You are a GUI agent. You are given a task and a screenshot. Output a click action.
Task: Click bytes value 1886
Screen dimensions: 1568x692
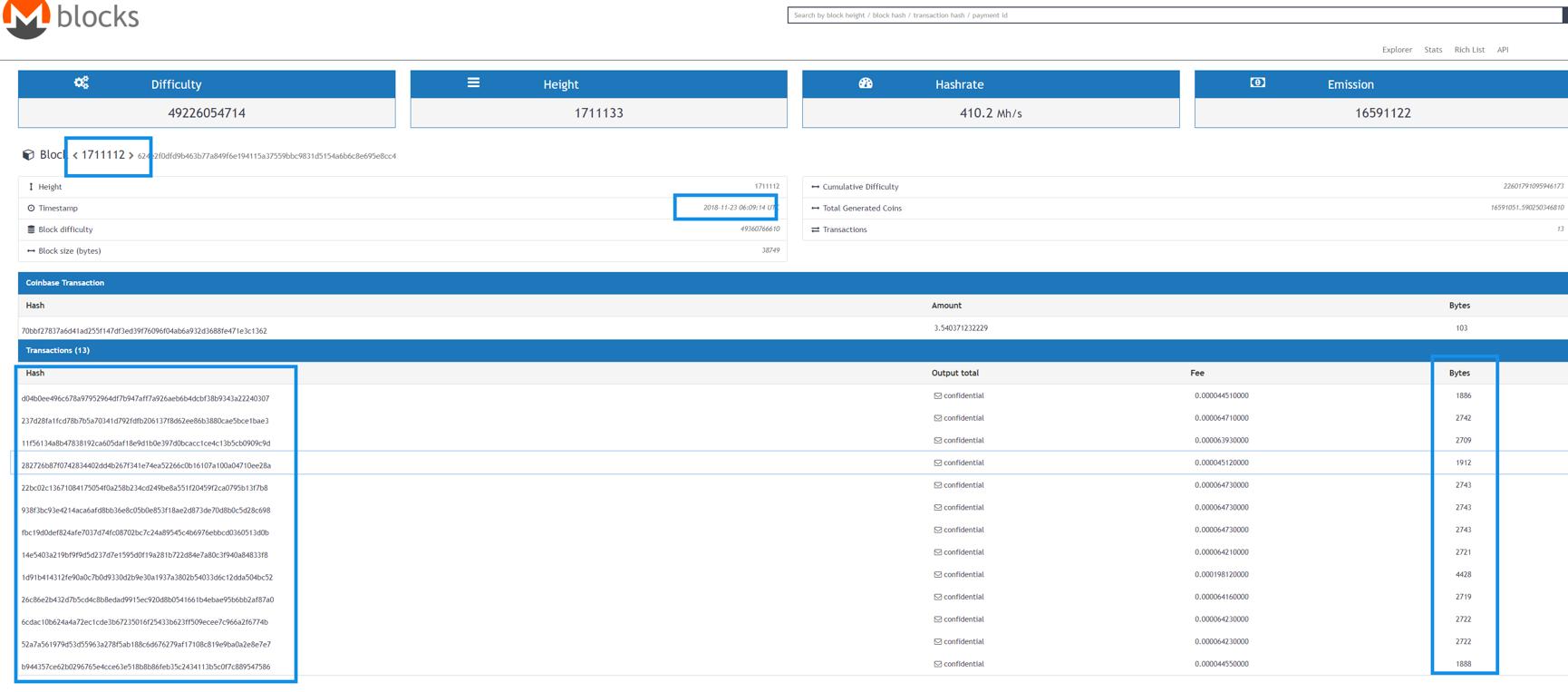click(x=1463, y=396)
